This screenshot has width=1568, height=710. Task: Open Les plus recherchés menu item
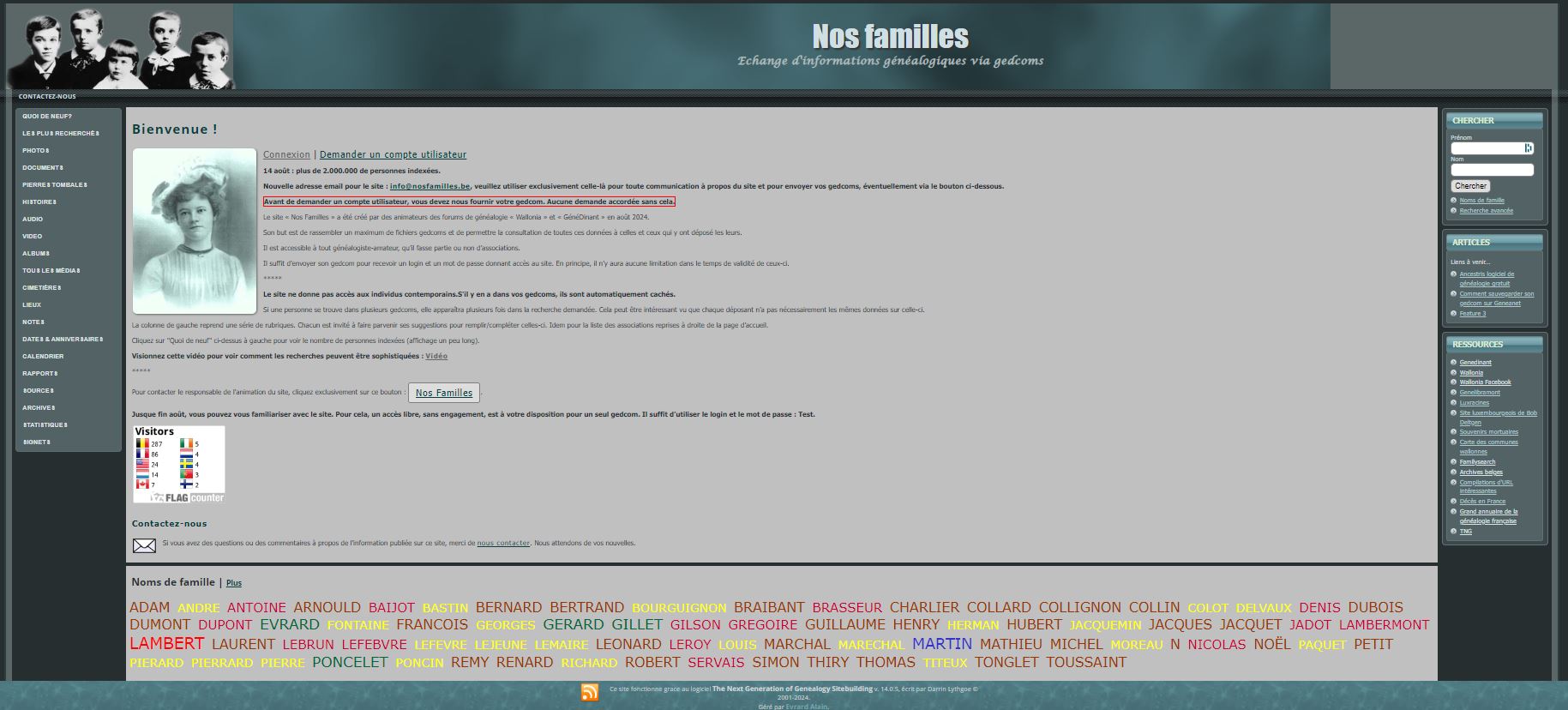click(x=61, y=134)
